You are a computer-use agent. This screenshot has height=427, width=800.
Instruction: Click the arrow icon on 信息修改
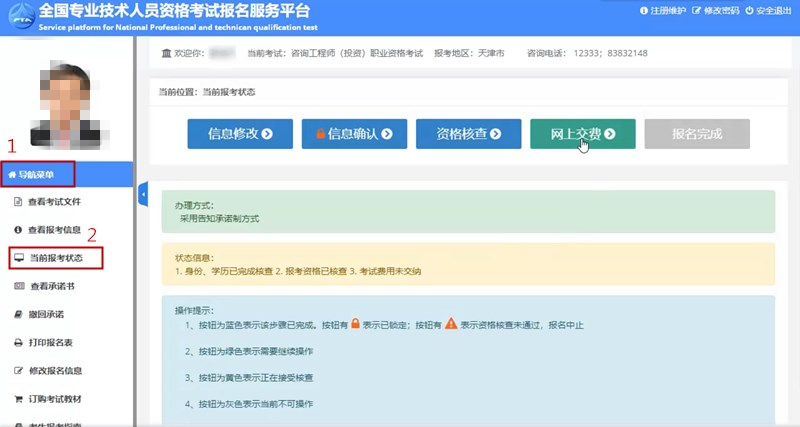pos(267,134)
